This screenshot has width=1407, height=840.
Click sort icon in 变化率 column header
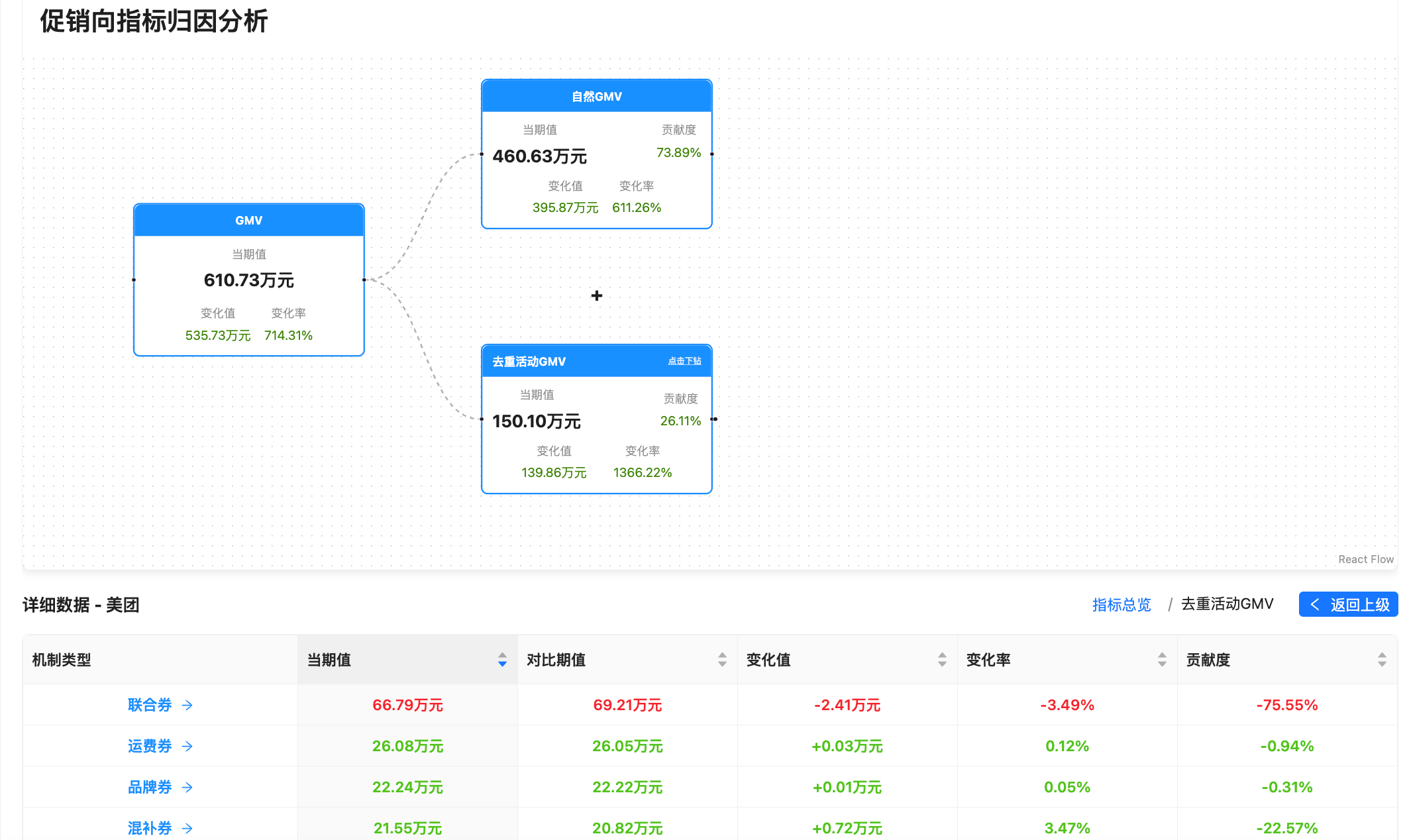(x=1162, y=660)
